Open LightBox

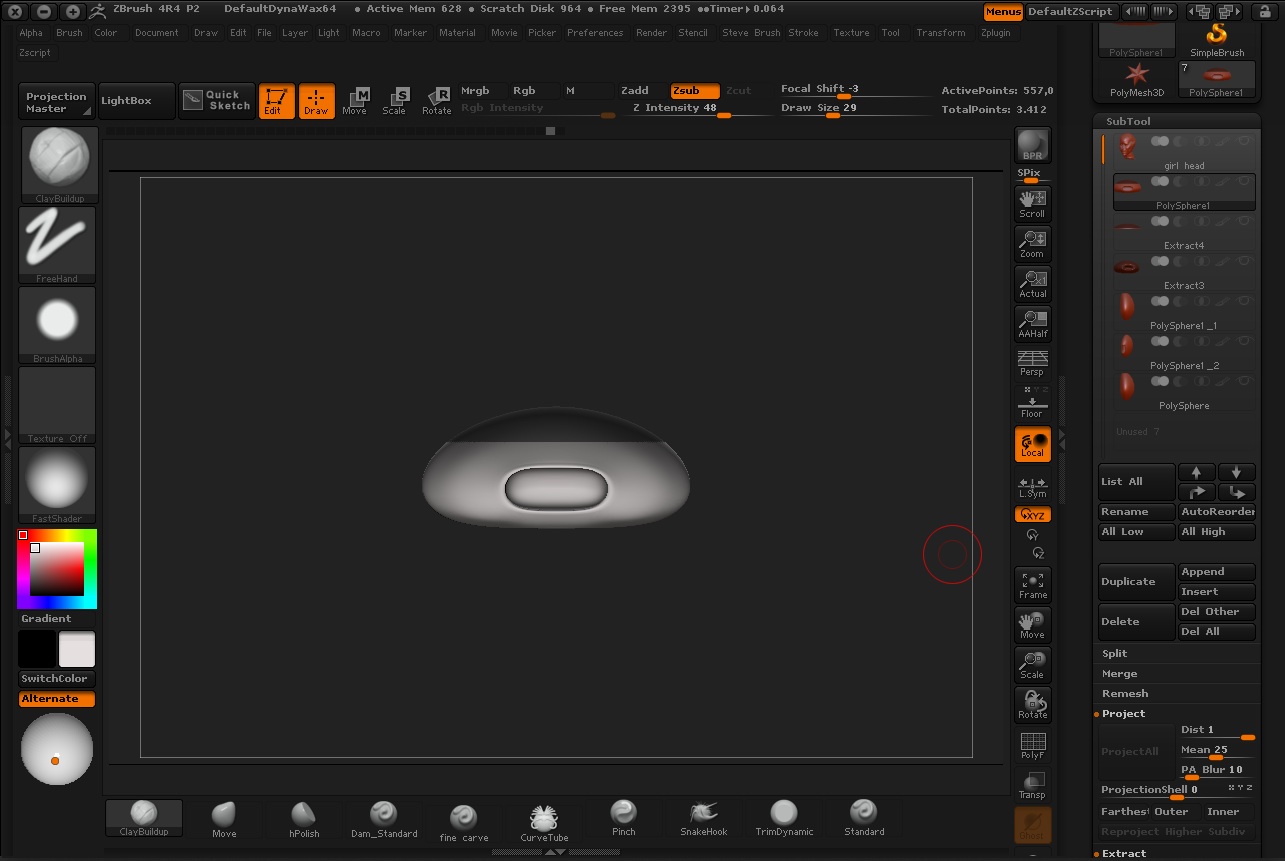pos(136,101)
